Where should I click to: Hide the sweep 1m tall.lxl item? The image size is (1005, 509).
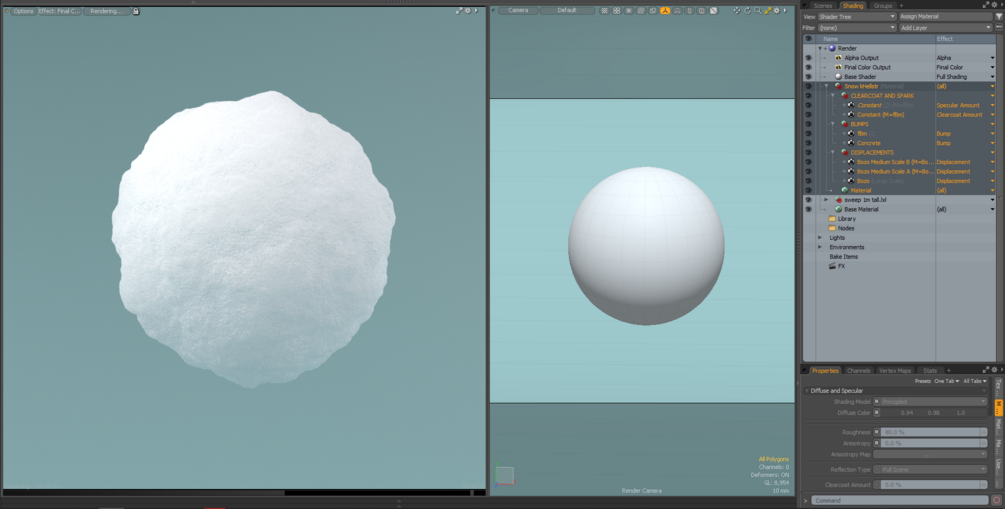808,200
